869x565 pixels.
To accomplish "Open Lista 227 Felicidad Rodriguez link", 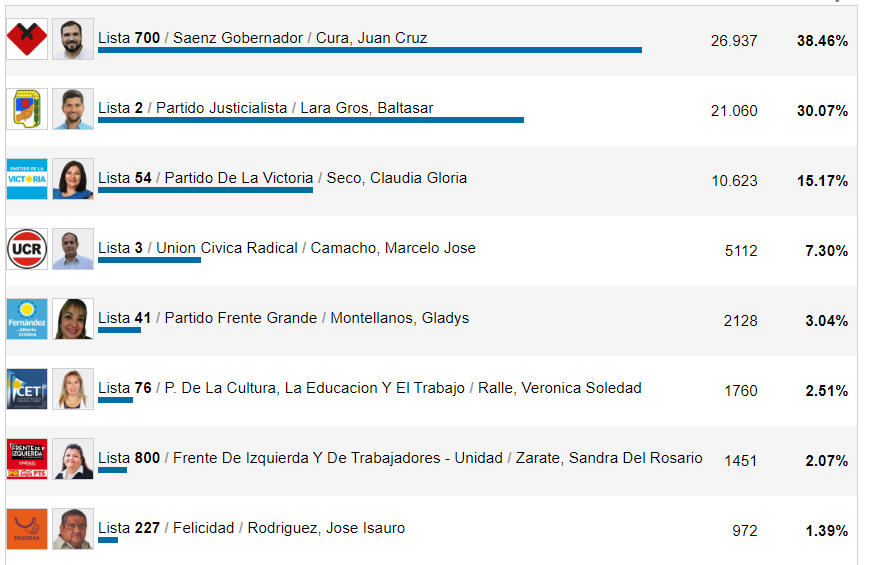I will [251, 528].
